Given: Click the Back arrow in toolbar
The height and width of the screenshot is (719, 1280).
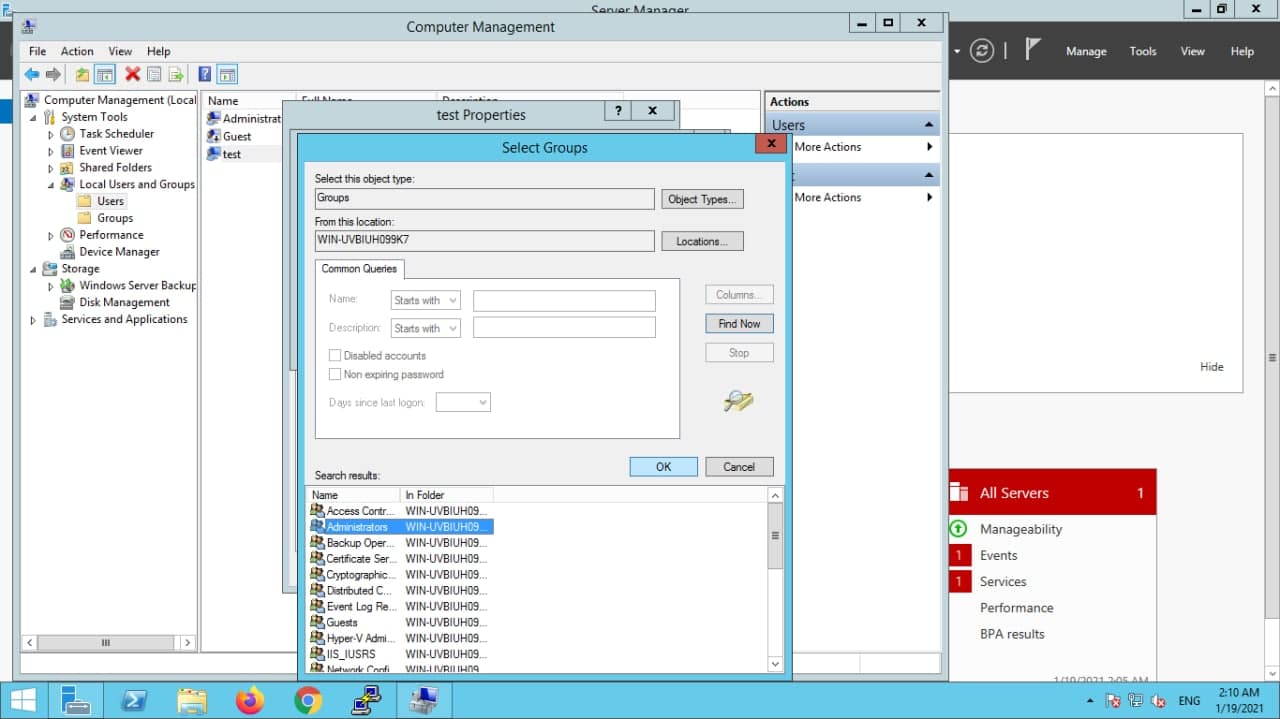Looking at the screenshot, I should tap(32, 74).
